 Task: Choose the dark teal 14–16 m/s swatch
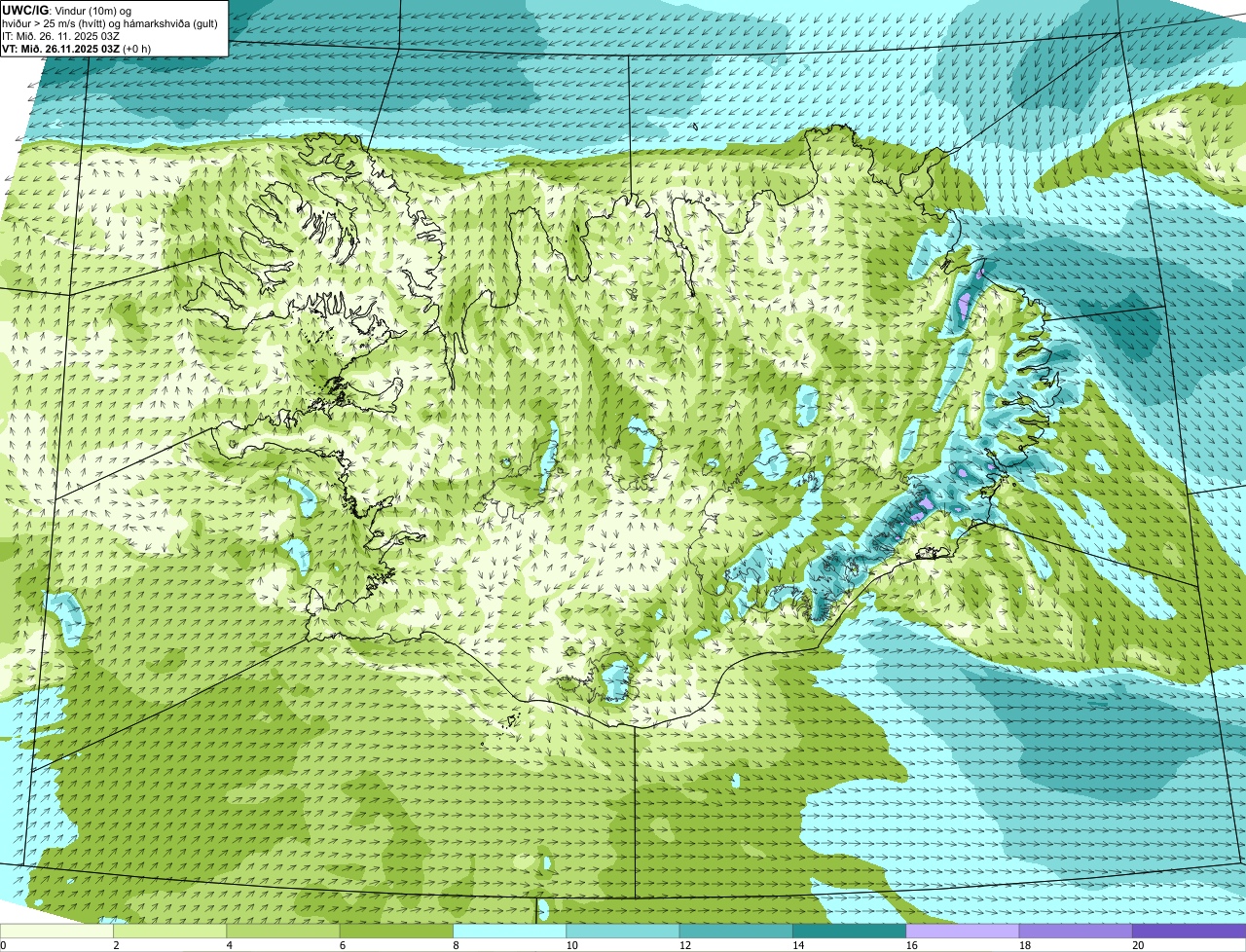[x=850, y=932]
